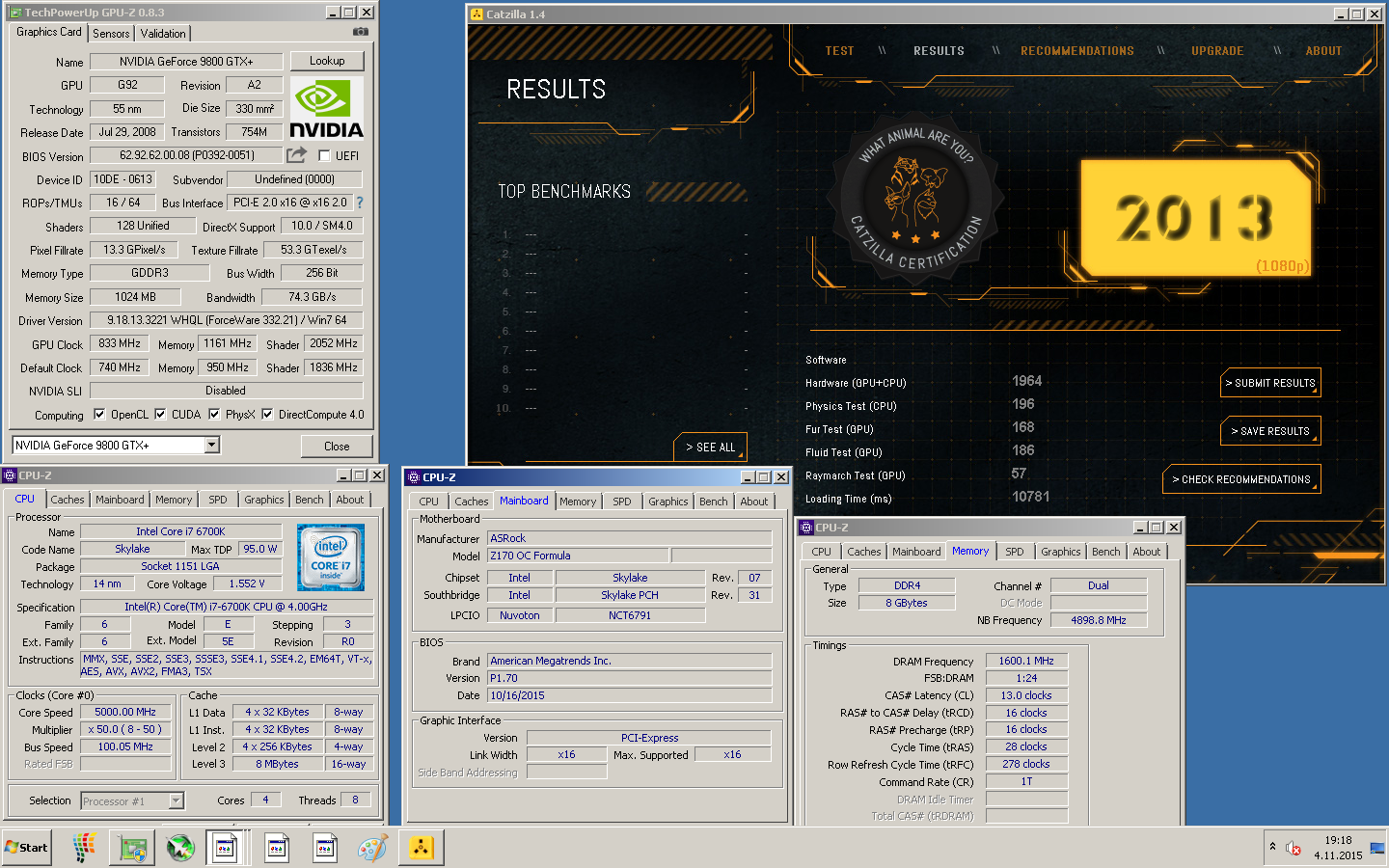Click the Driver Version value in GPU-Z
The image size is (1389, 868).
pos(227,320)
